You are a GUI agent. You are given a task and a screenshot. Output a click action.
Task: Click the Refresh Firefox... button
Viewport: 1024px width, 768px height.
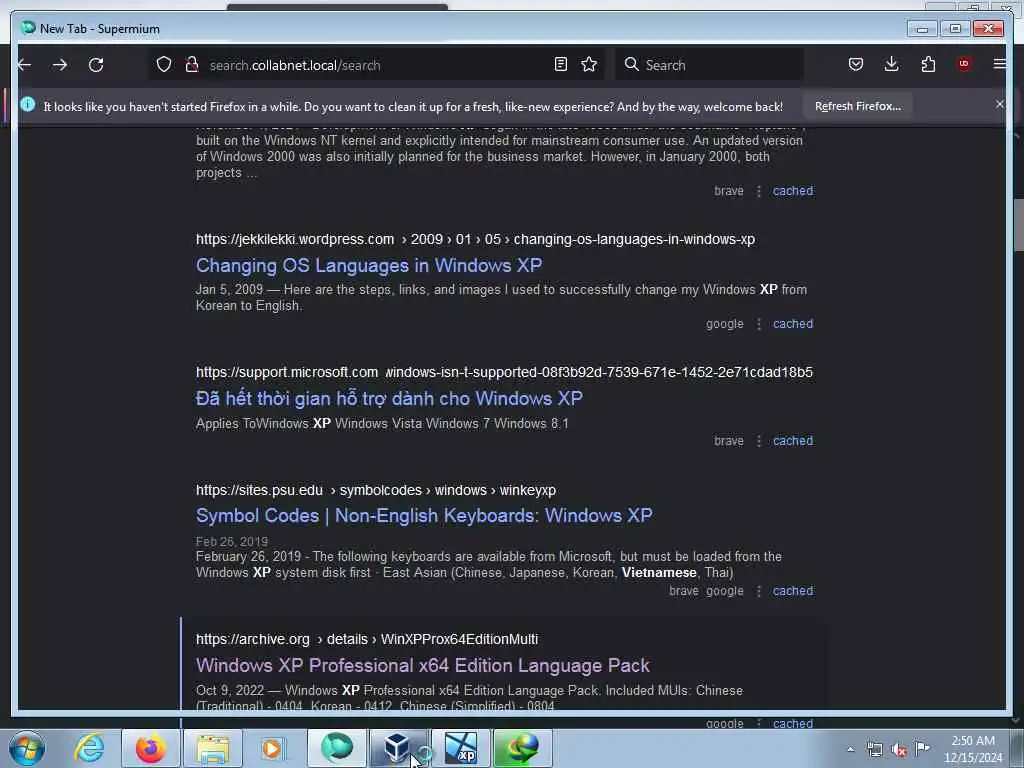coord(857,106)
